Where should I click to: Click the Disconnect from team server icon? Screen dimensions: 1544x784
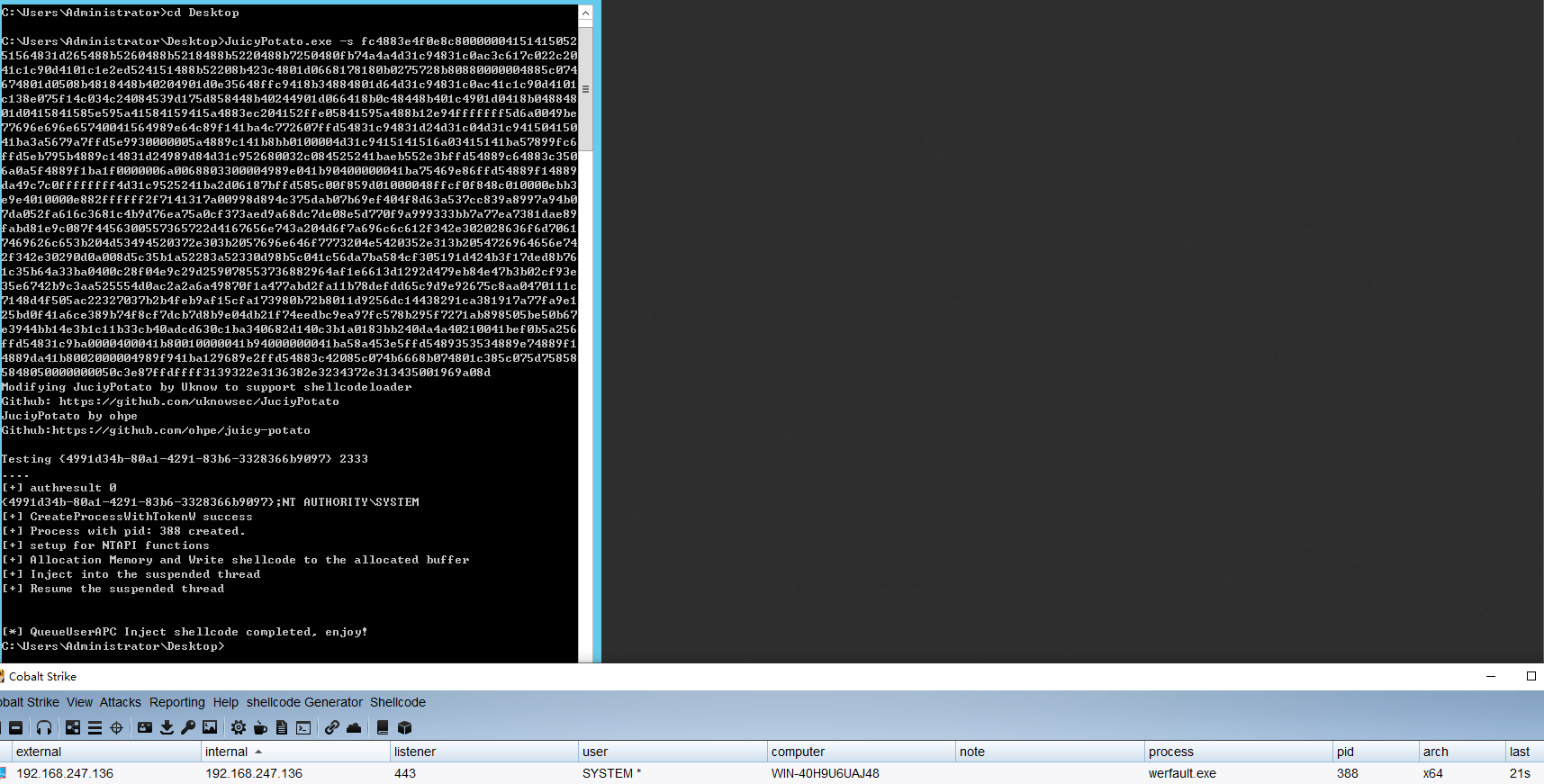click(x=15, y=727)
